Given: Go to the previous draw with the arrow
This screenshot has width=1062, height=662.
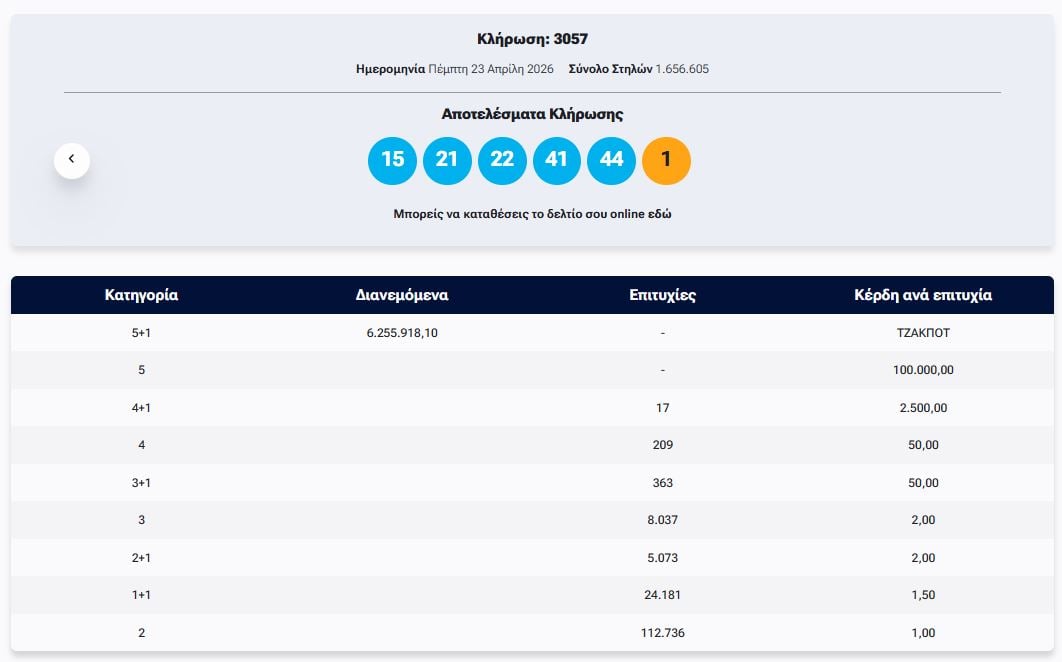Looking at the screenshot, I should tap(72, 160).
